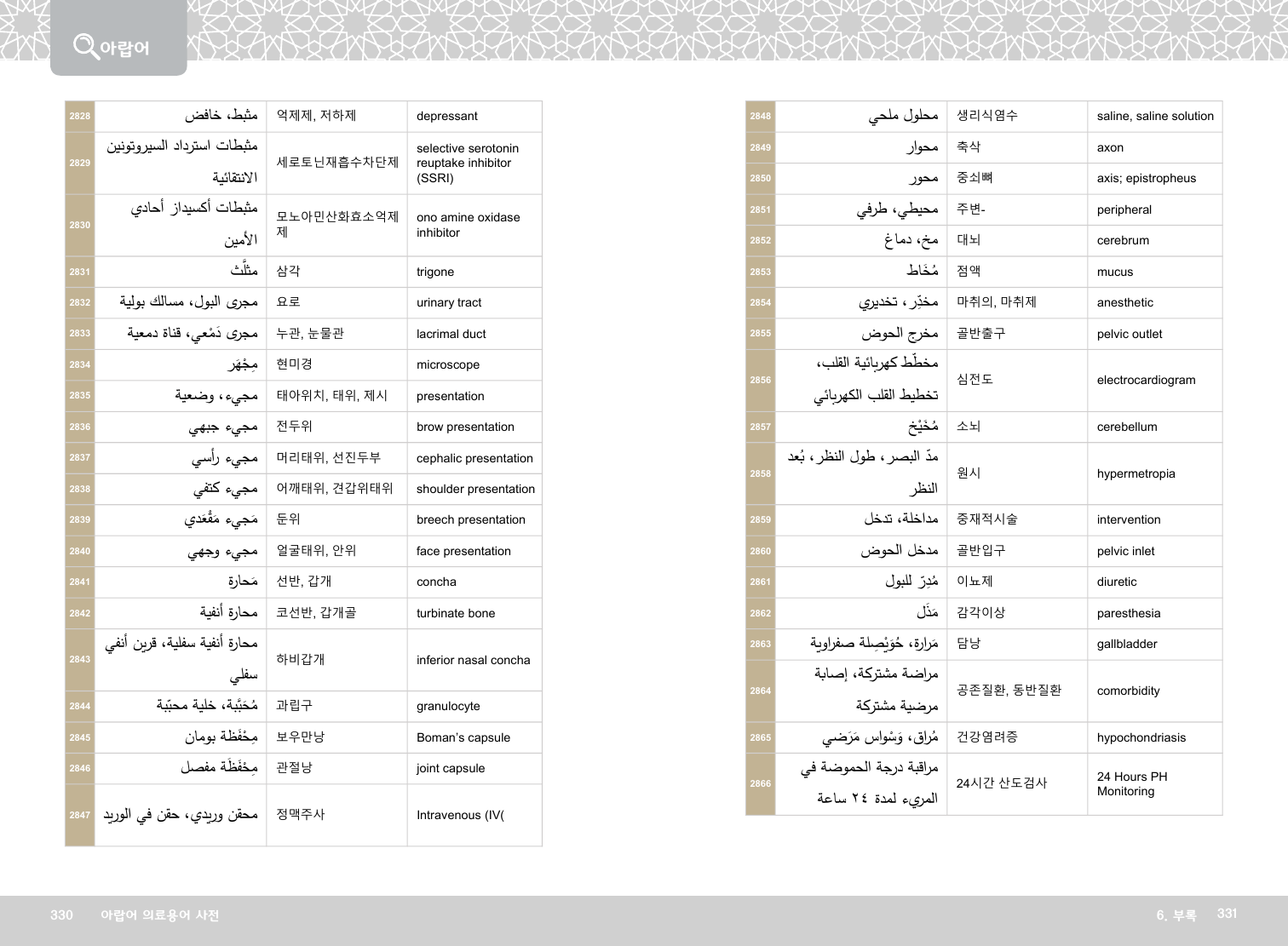The height and width of the screenshot is (946, 1288).
Task: Select '24 Hours PH Monitoring' text
Action: (x=1131, y=784)
